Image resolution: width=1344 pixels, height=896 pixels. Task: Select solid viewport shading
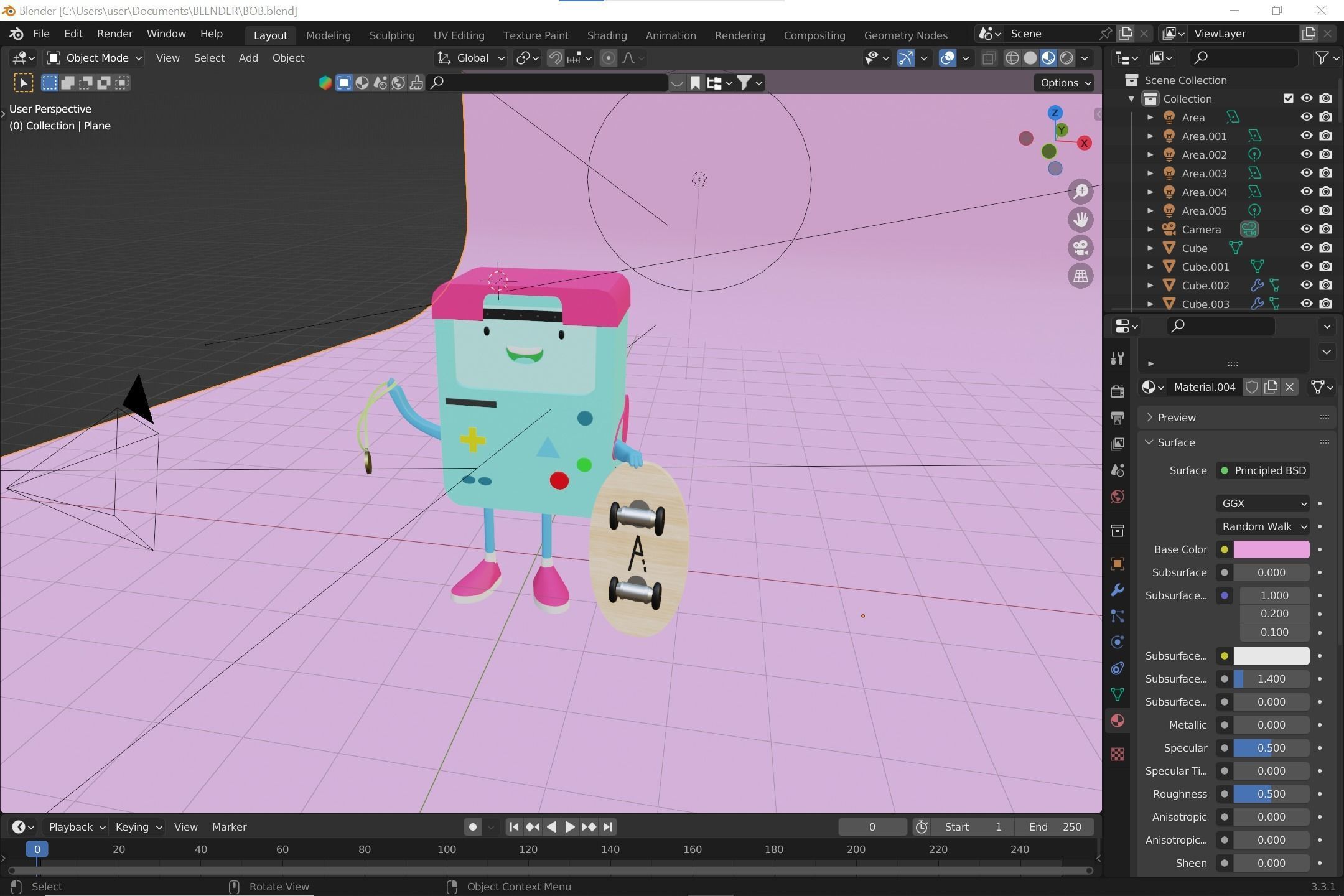[1030, 58]
